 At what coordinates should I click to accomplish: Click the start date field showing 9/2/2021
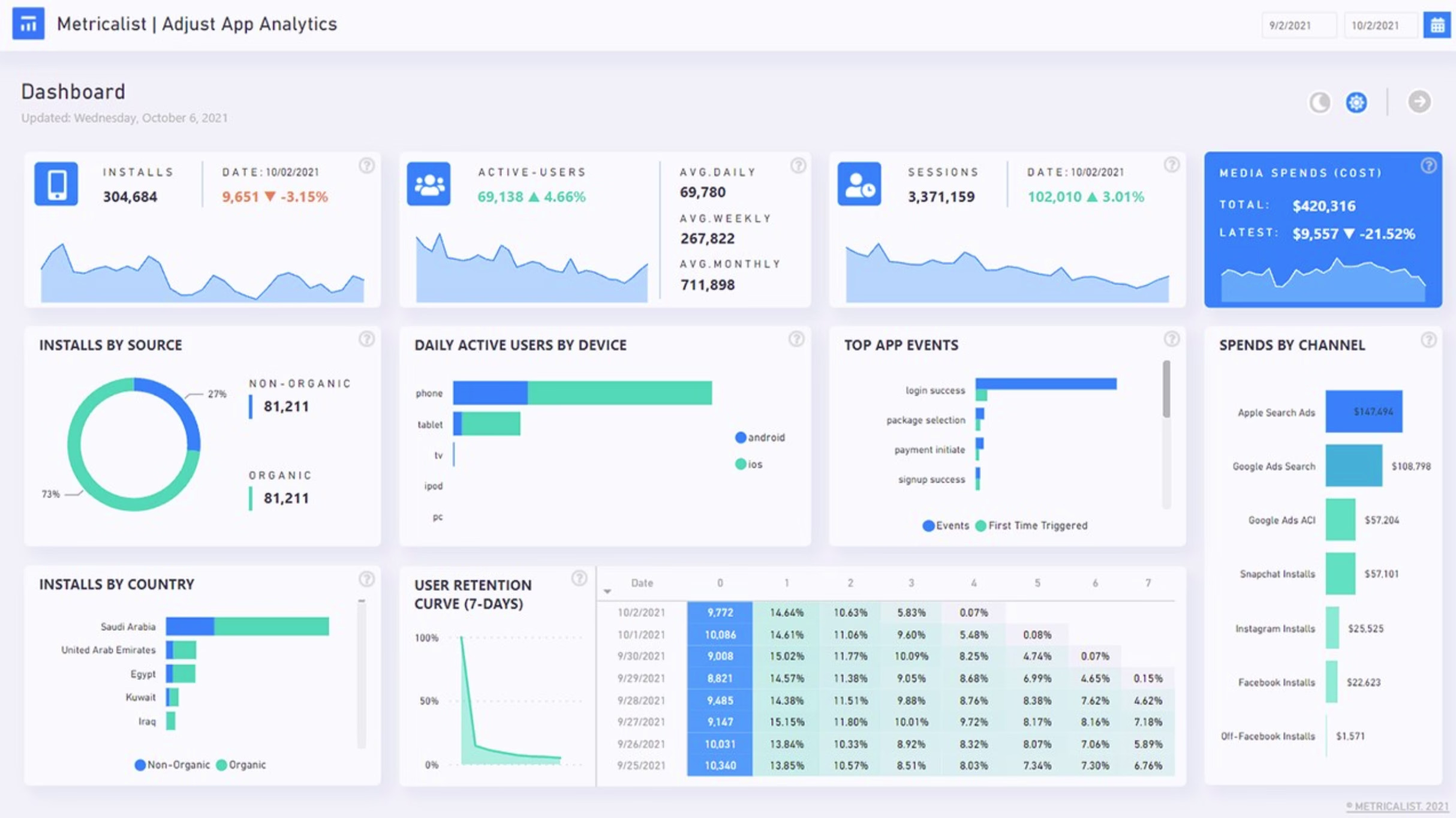click(1298, 25)
